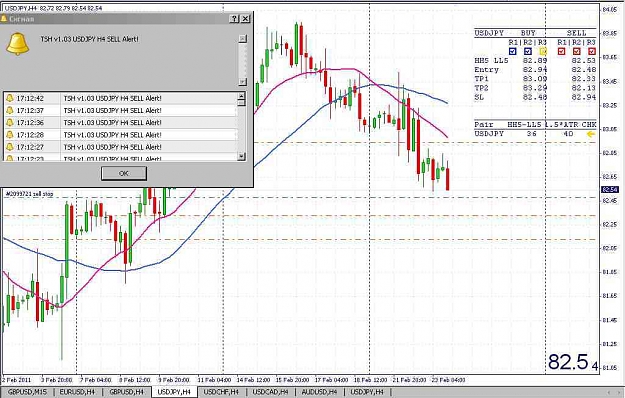Click the '17 Feb 04:00' label on the time axis
The height and width of the screenshot is (398, 625).
[331, 380]
